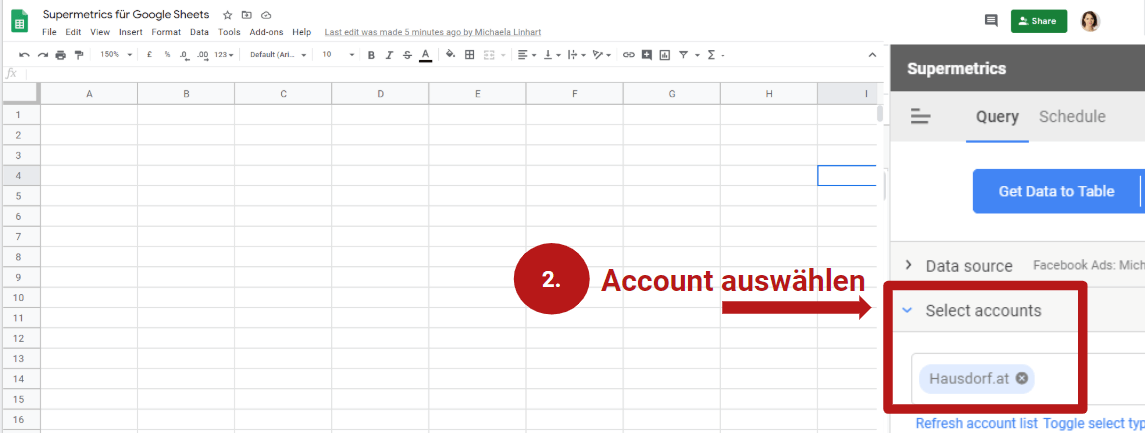The height and width of the screenshot is (433, 1145).
Task: Click the undo icon in toolbar
Action: [24, 55]
